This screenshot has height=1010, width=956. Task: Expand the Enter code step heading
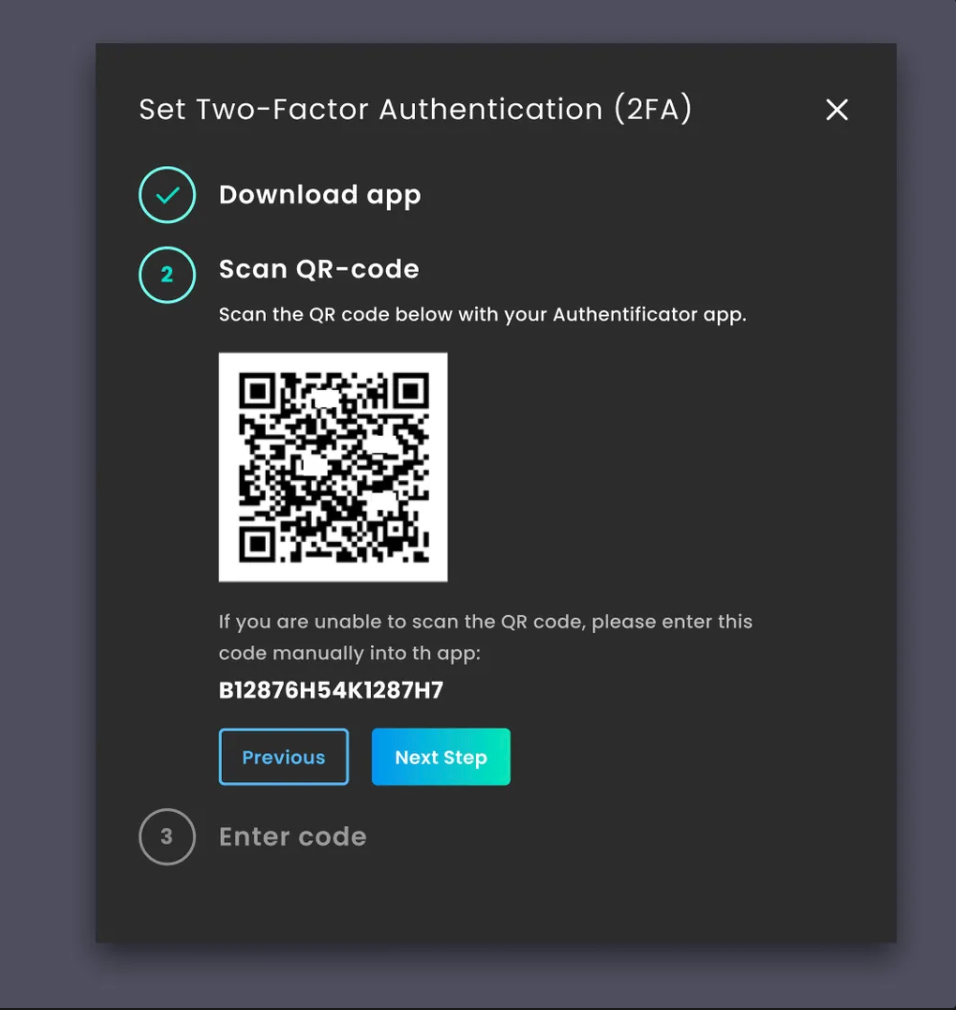292,837
